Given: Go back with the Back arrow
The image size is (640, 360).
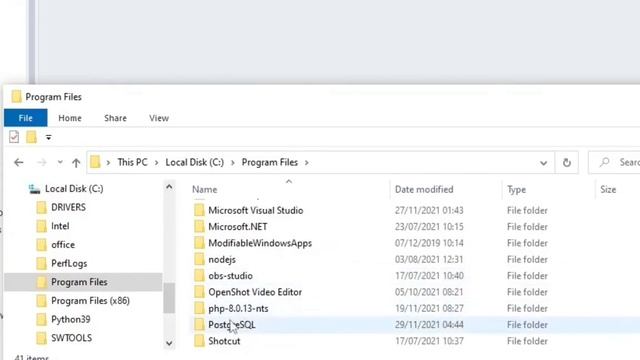Looking at the screenshot, I should coord(18,162).
